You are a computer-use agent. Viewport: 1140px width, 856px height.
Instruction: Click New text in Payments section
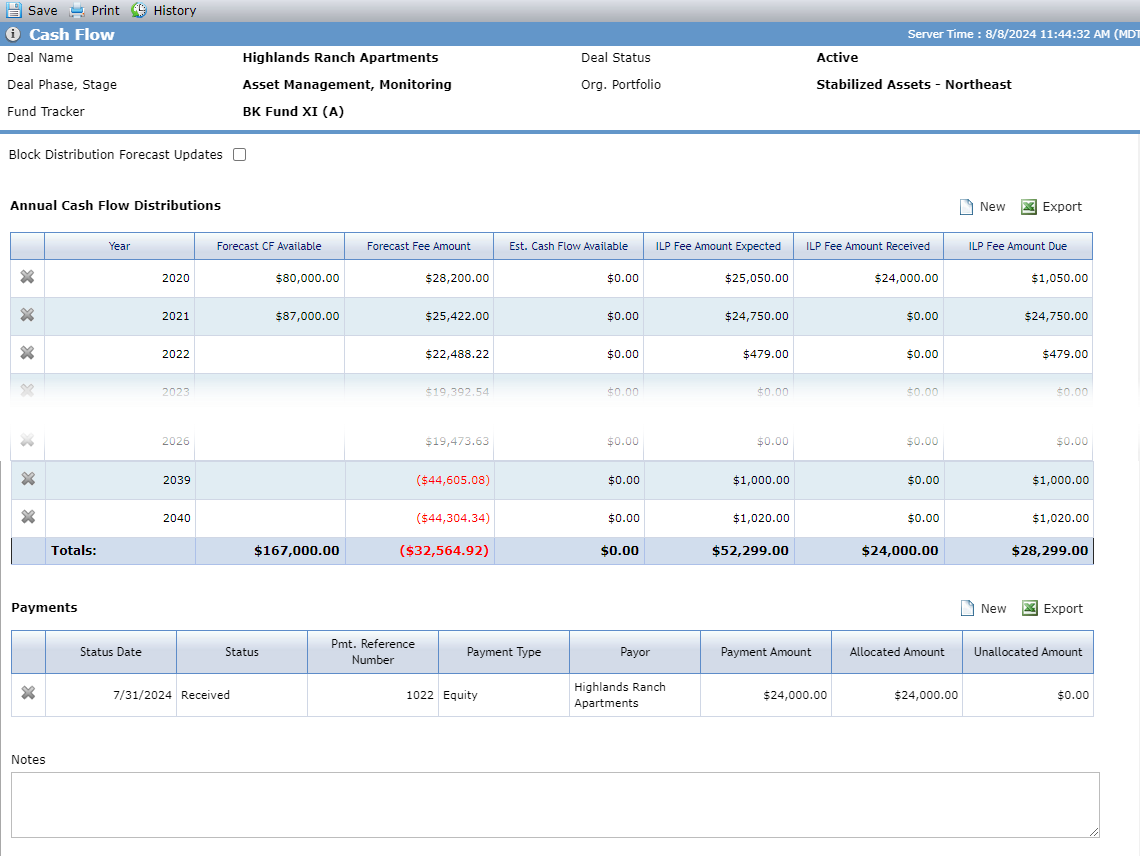pyautogui.click(x=993, y=609)
